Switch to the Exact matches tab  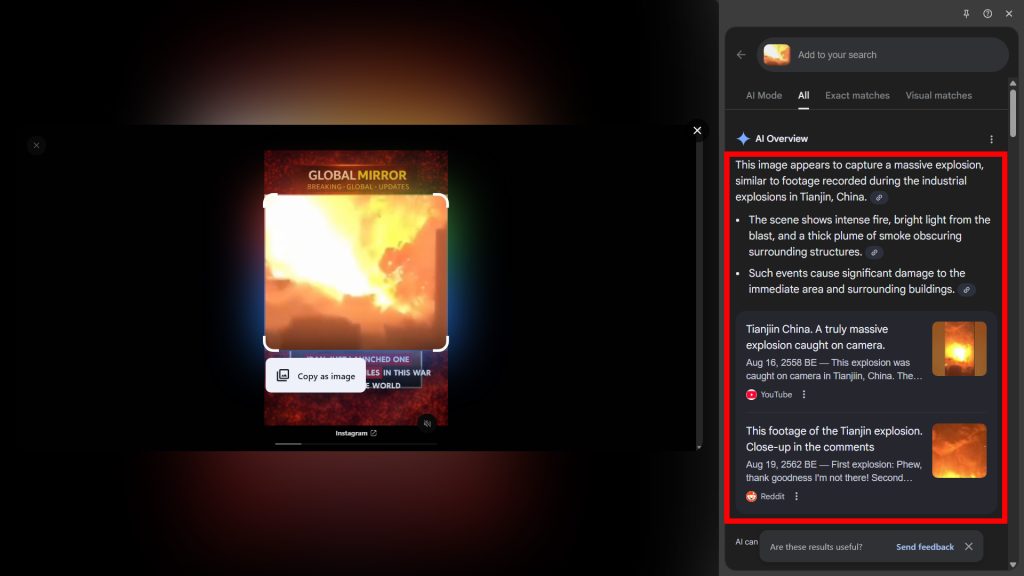[857, 95]
